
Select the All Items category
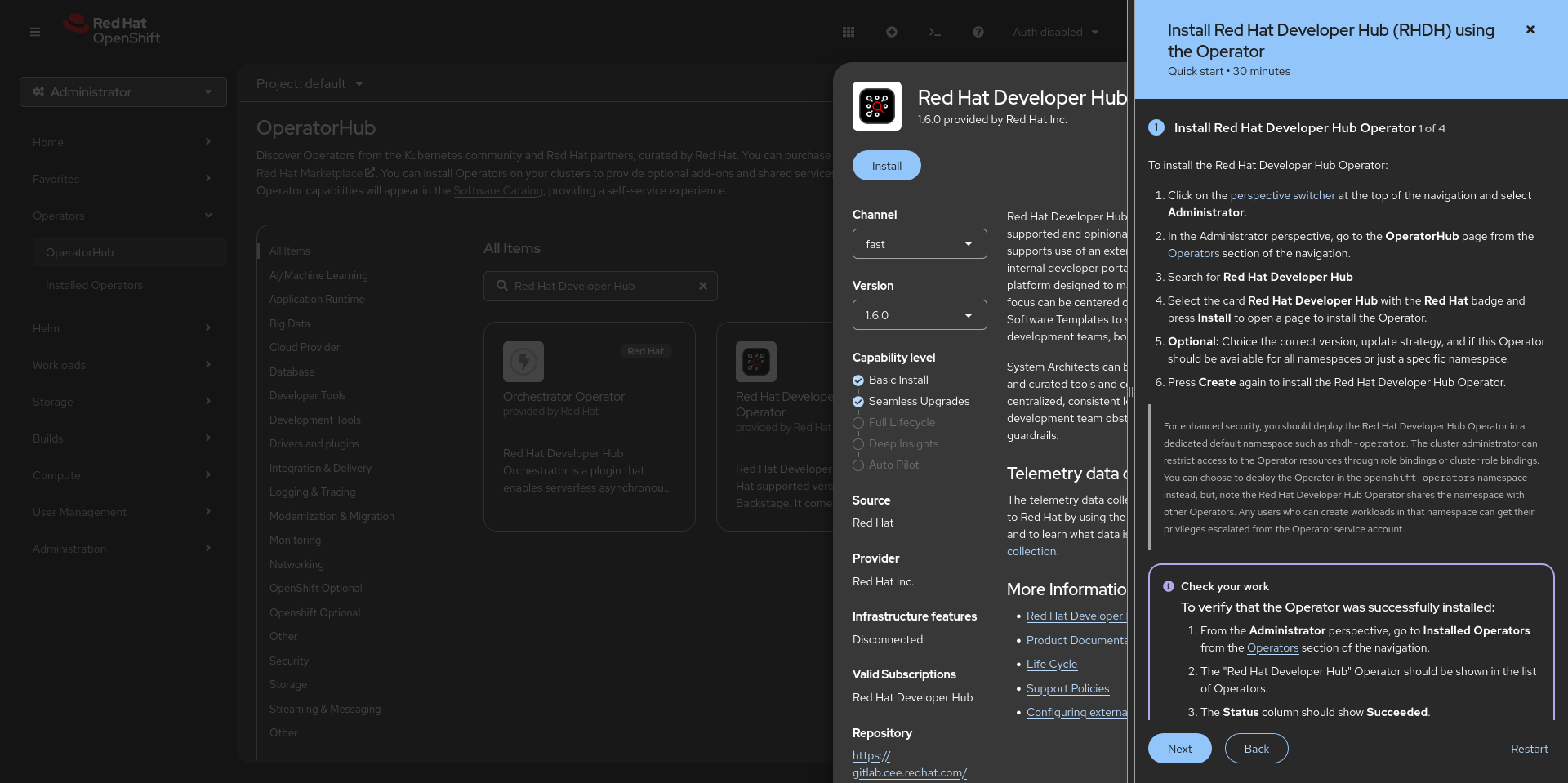[x=290, y=251]
